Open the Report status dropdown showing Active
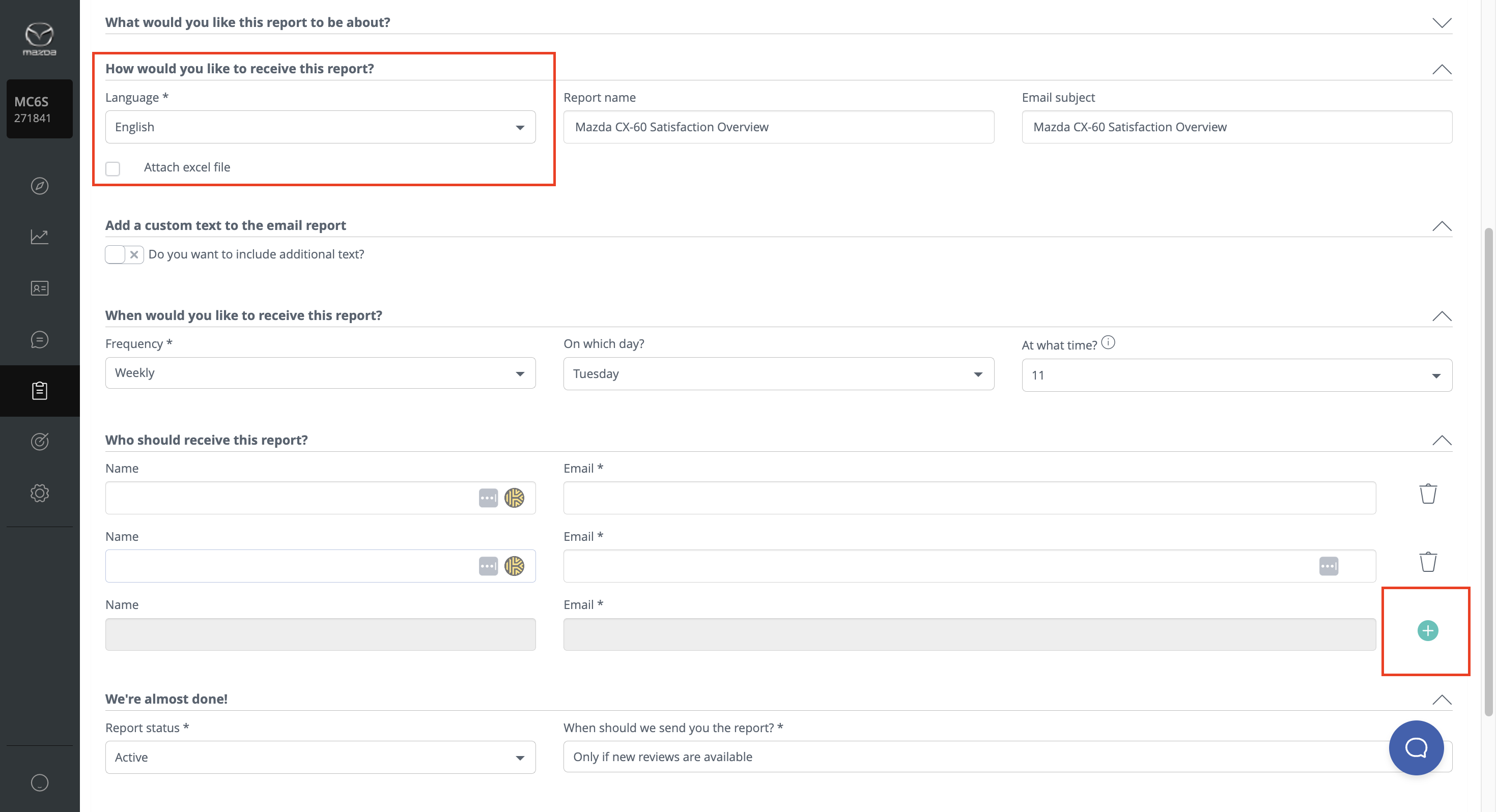 click(x=320, y=758)
